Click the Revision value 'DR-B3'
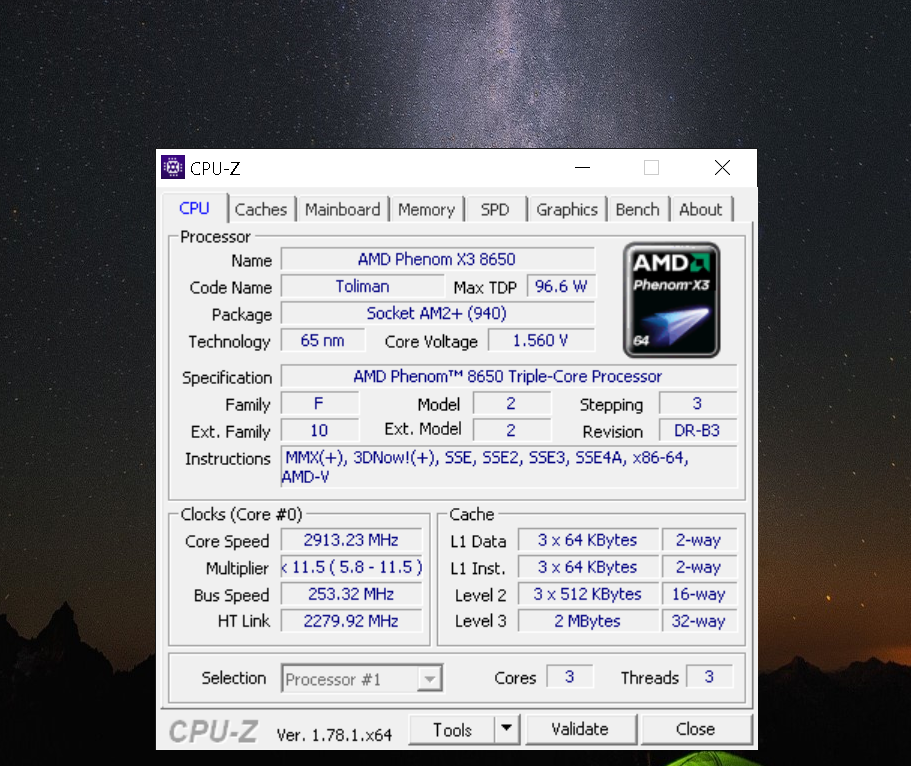 click(x=697, y=431)
